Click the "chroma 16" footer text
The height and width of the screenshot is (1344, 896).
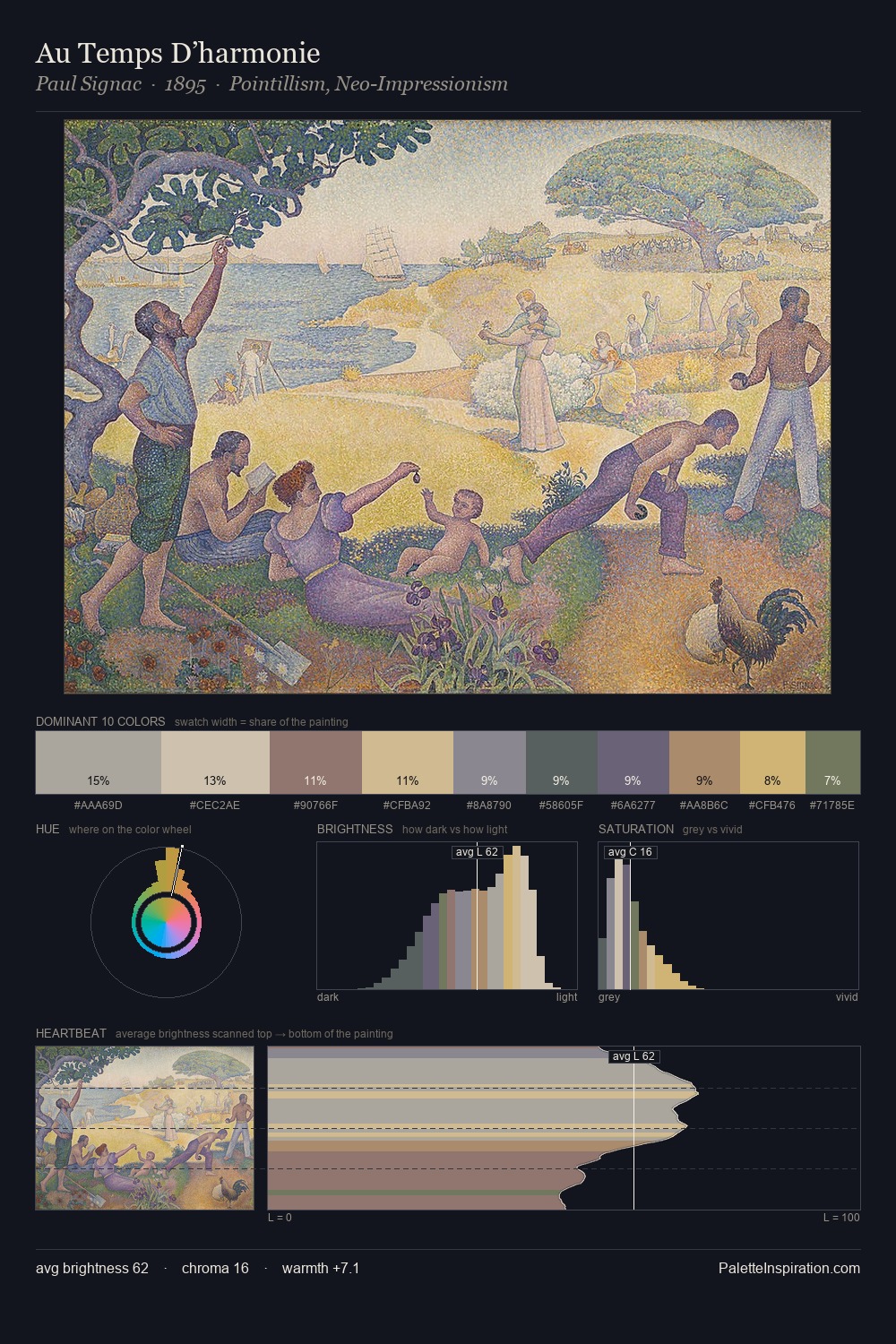pyautogui.click(x=215, y=1268)
